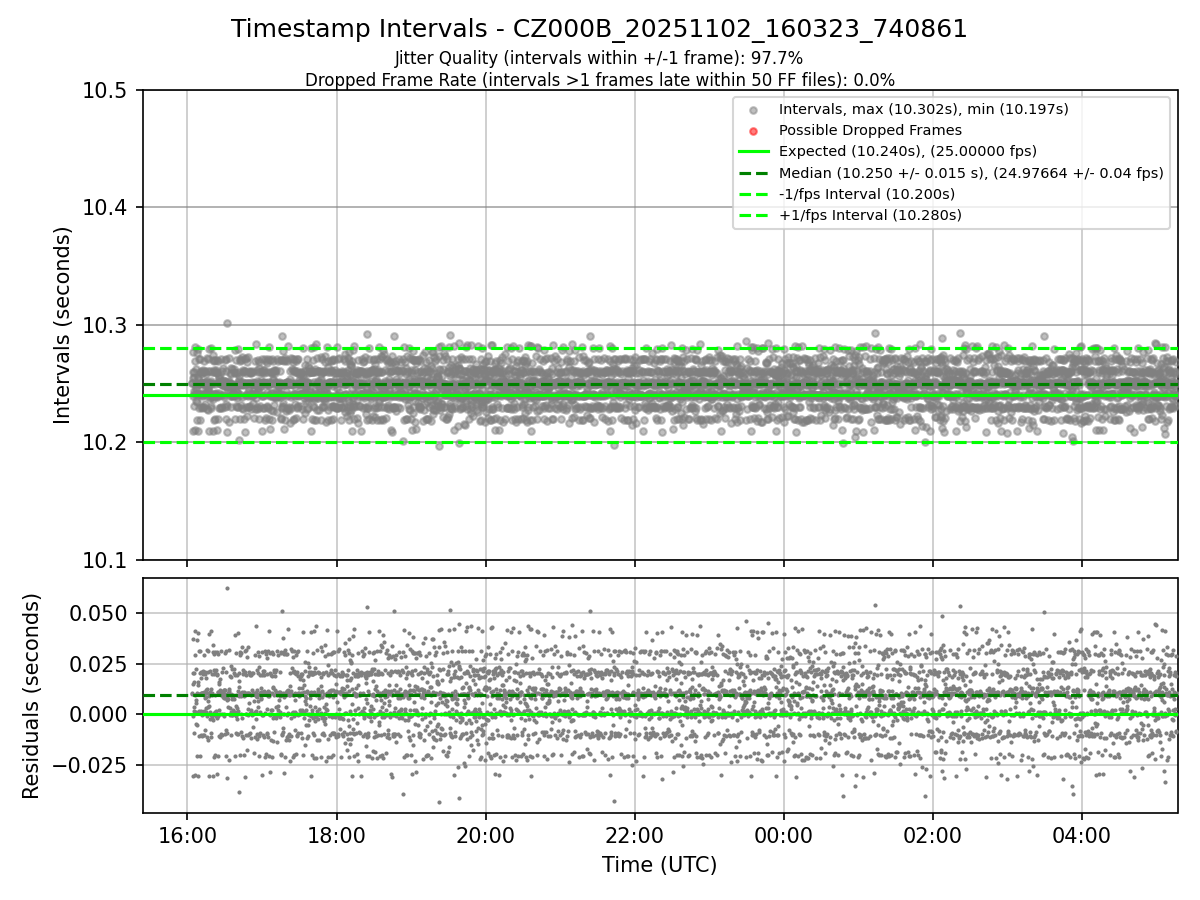Click the 'Jitter Quality' subtitle line
Image resolution: width=1200 pixels, height=900 pixels.
coord(599,59)
